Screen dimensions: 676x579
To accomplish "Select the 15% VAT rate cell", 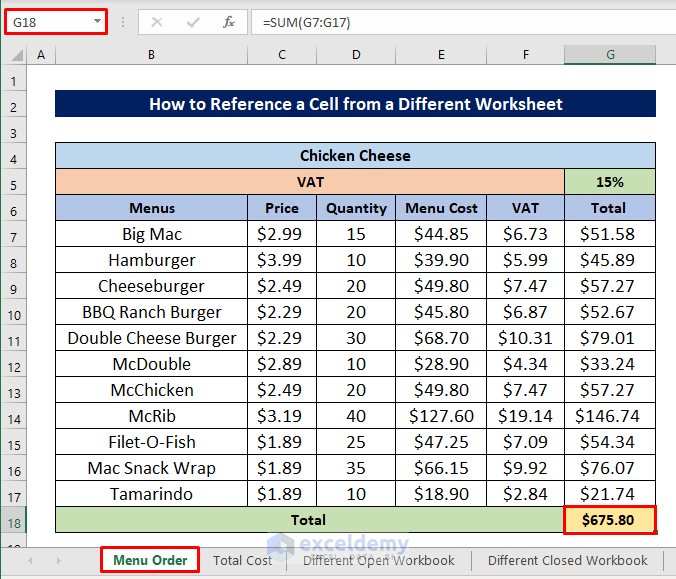I will coord(610,182).
